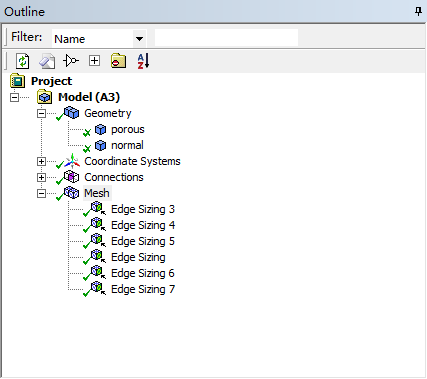Expand the Connections branch
The image size is (427, 379).
[x=41, y=177]
